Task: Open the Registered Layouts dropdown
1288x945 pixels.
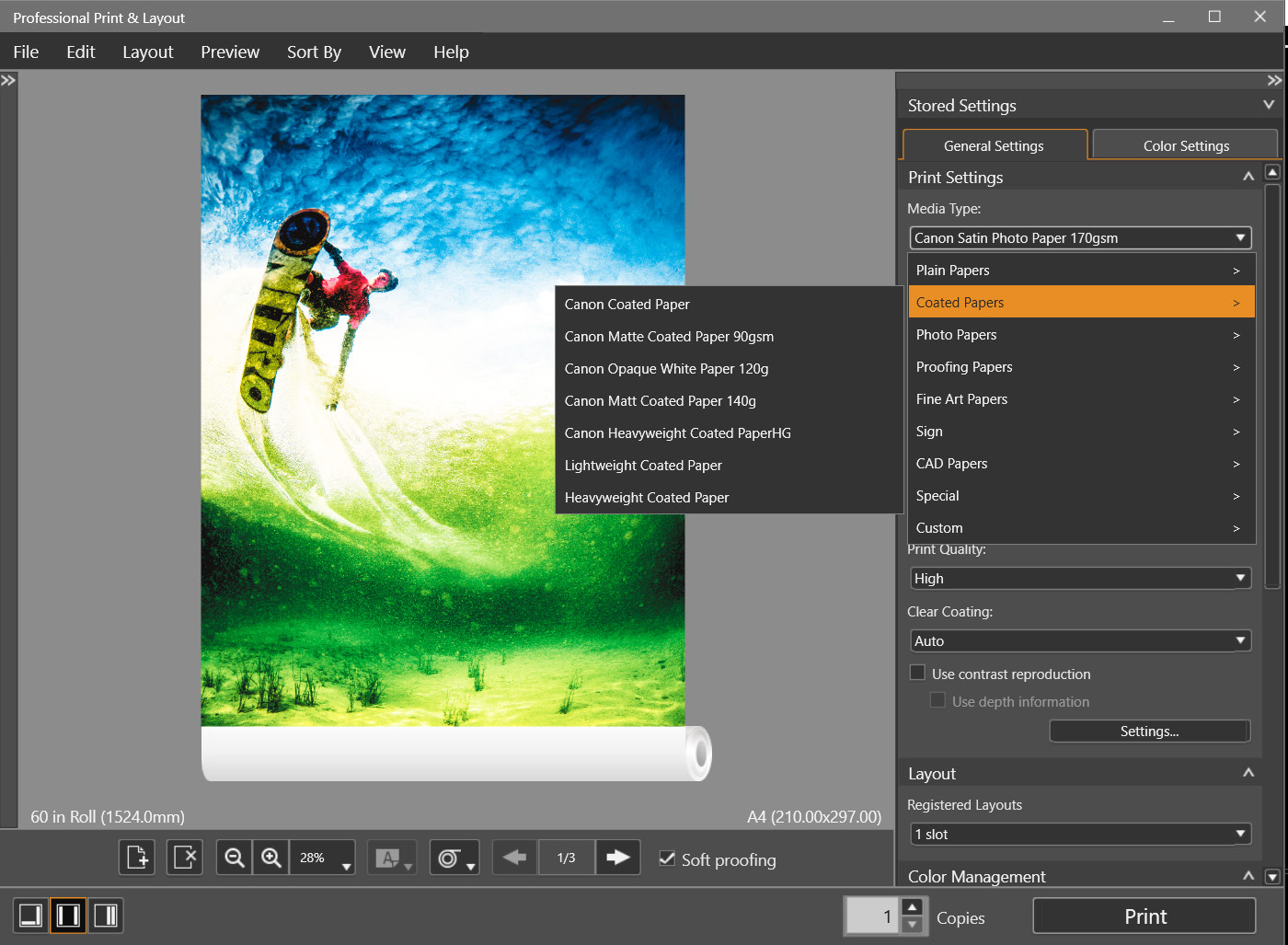Action: point(1080,834)
